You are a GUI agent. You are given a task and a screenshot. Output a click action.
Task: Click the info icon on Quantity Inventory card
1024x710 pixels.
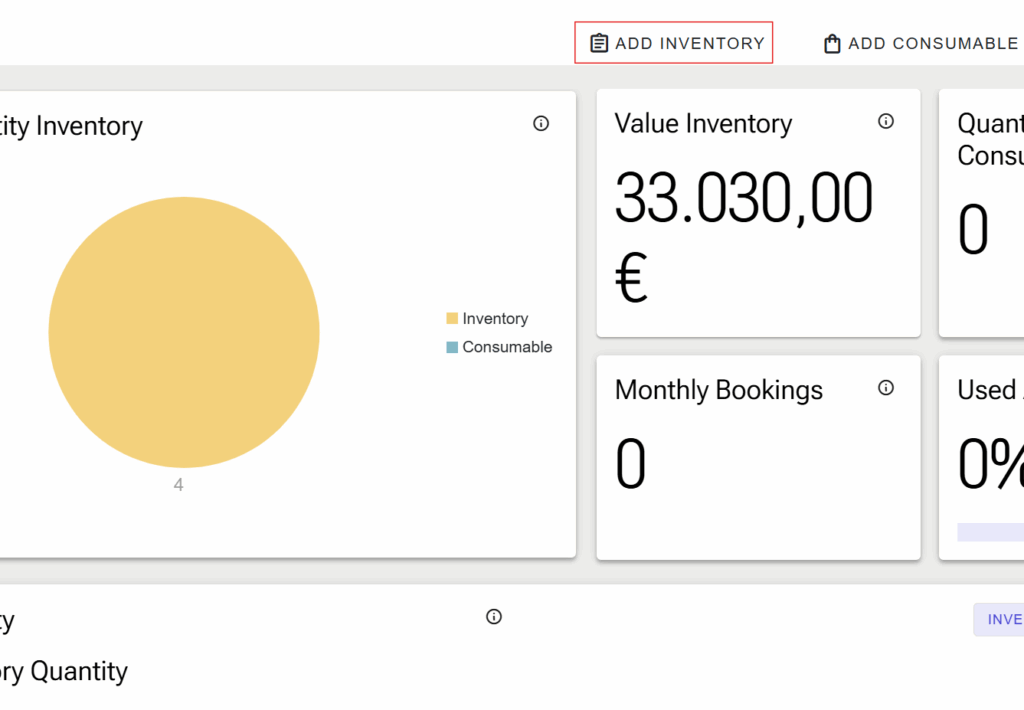point(541,123)
